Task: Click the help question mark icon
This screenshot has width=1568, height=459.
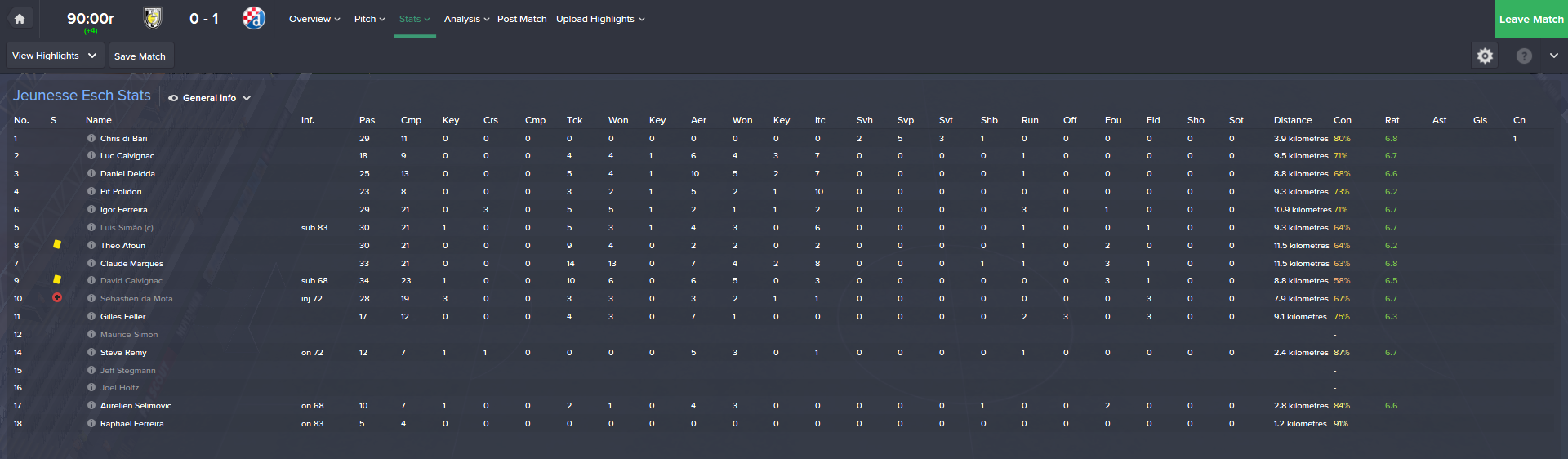Action: tap(1524, 56)
